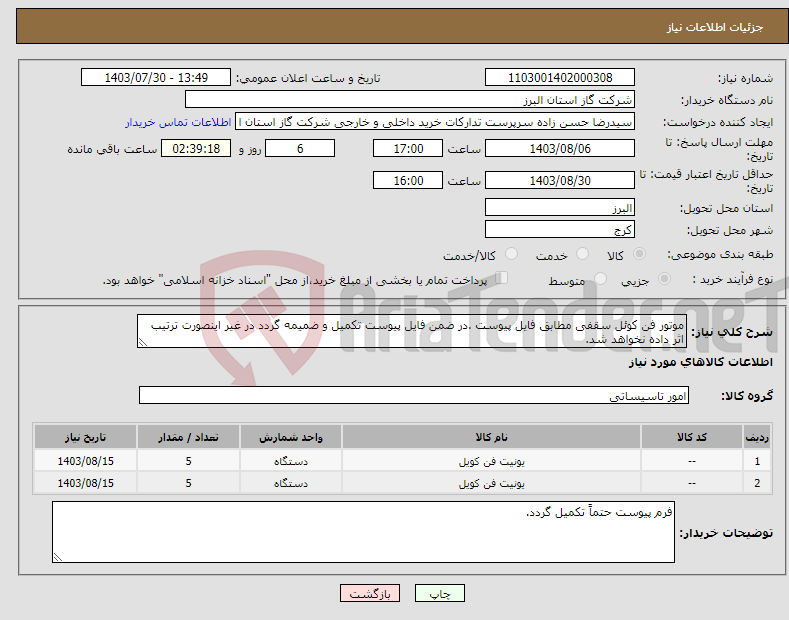This screenshot has height=620, width=789.
Task: Click the تاریخ نیاز column header
Action: click(x=86, y=437)
